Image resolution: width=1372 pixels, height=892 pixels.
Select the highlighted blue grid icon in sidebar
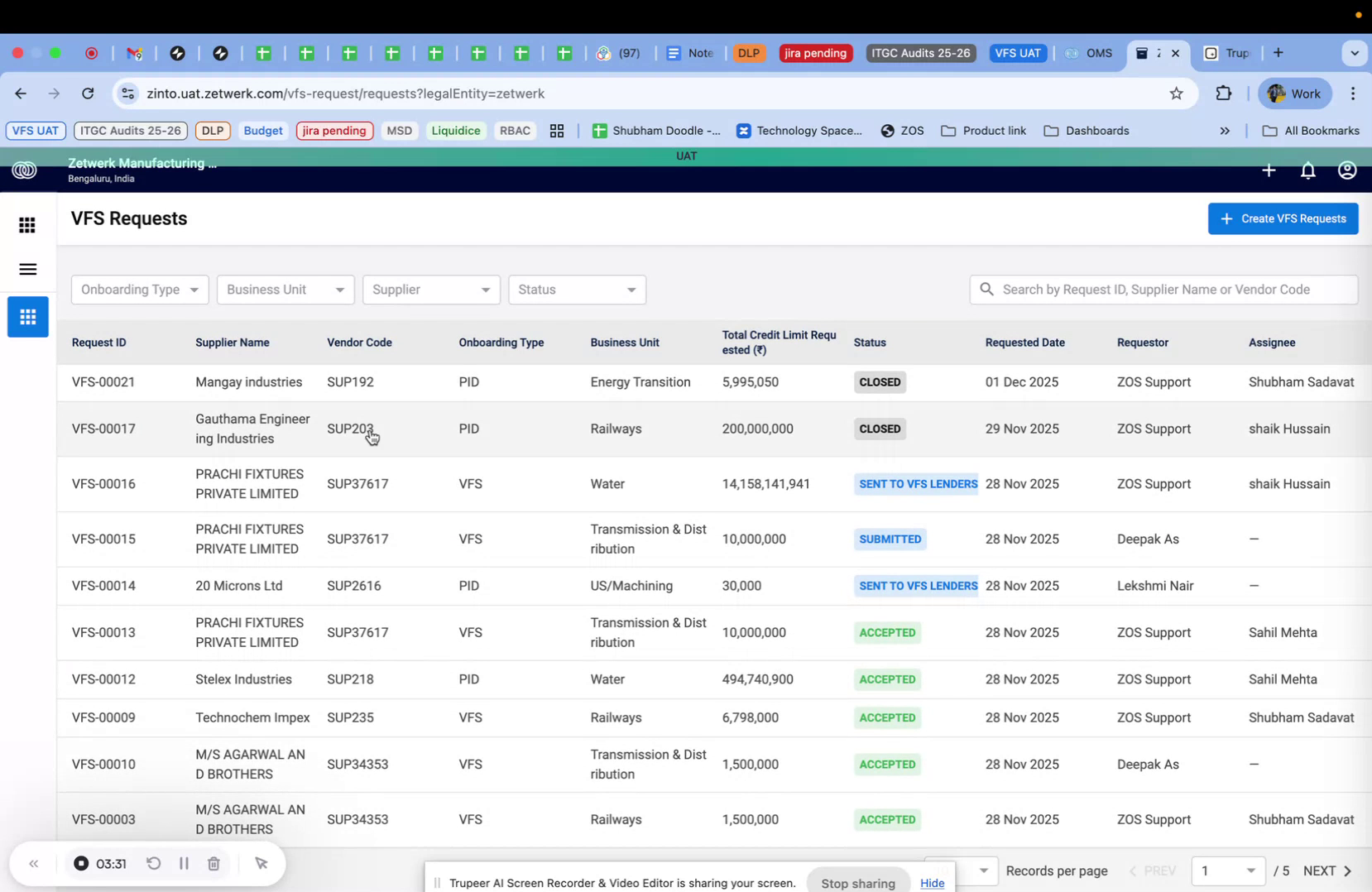coord(27,316)
